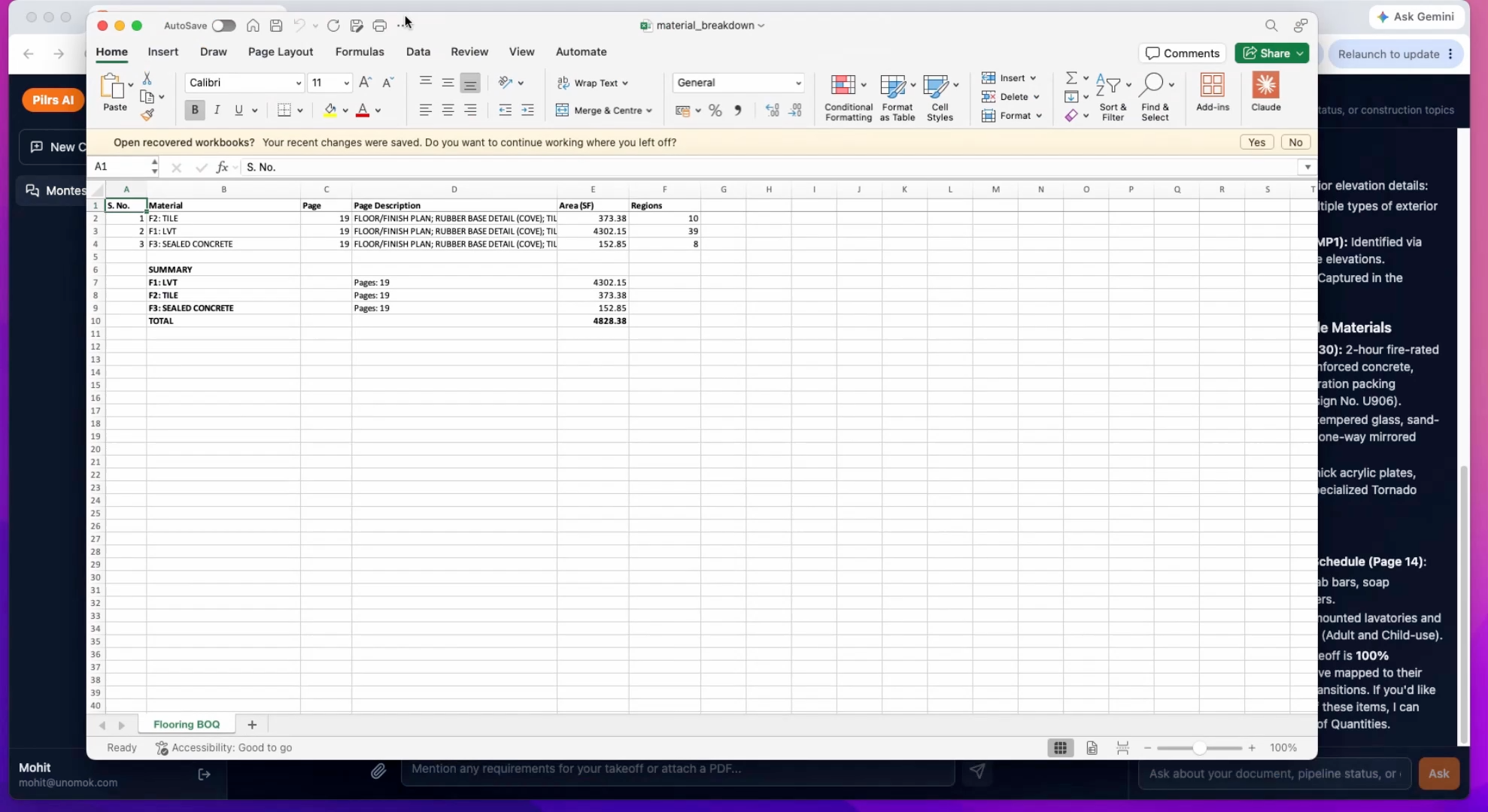Image resolution: width=1488 pixels, height=812 pixels.
Task: Click the Increase indent icon
Action: click(528, 111)
